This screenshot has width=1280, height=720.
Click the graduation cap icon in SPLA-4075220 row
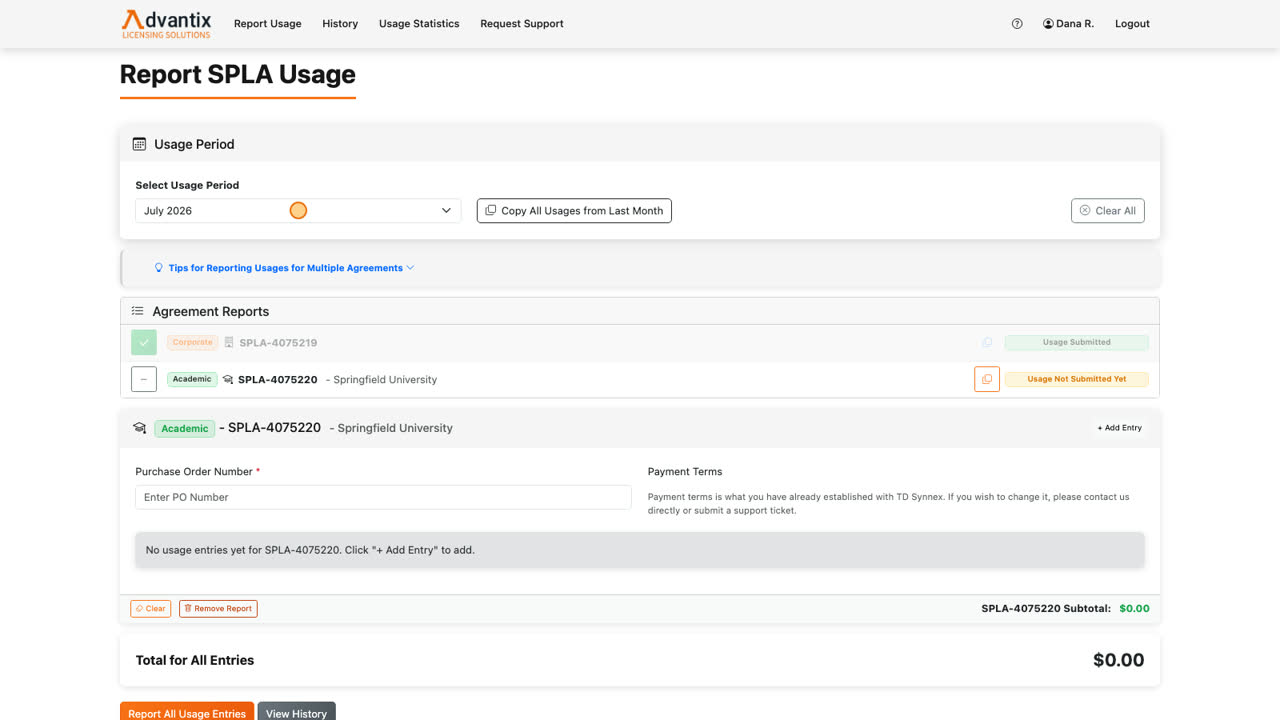[x=228, y=380]
